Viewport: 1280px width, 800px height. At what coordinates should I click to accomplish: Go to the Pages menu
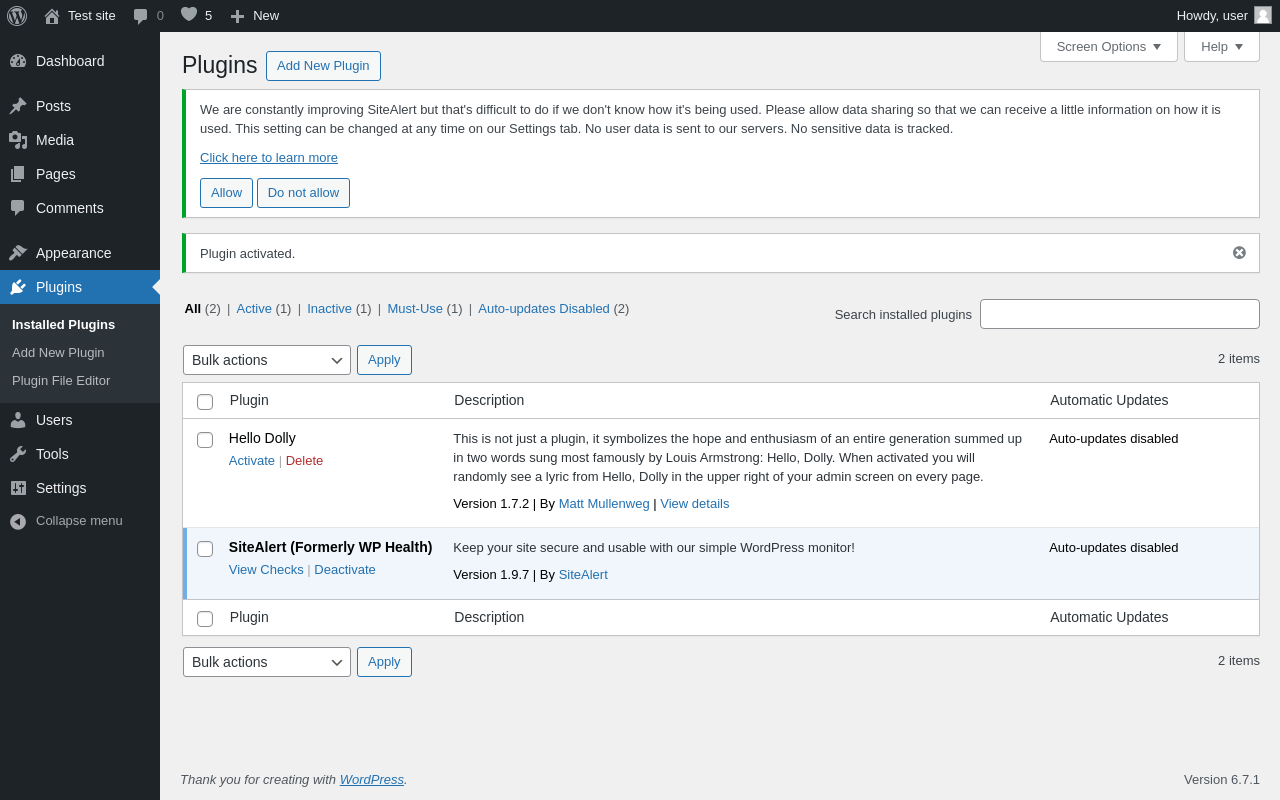pyautogui.click(x=80, y=174)
